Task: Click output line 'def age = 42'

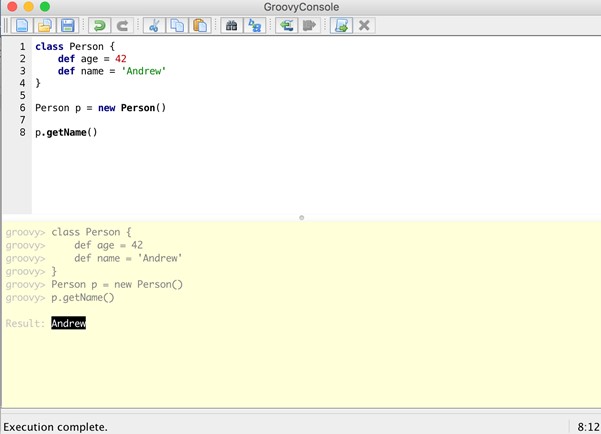Action: point(108,245)
